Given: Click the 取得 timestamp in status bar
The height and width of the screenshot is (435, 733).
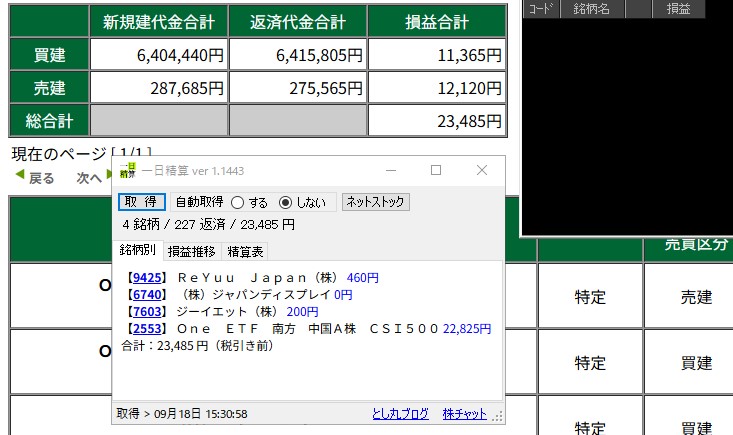Looking at the screenshot, I should pyautogui.click(x=182, y=414).
